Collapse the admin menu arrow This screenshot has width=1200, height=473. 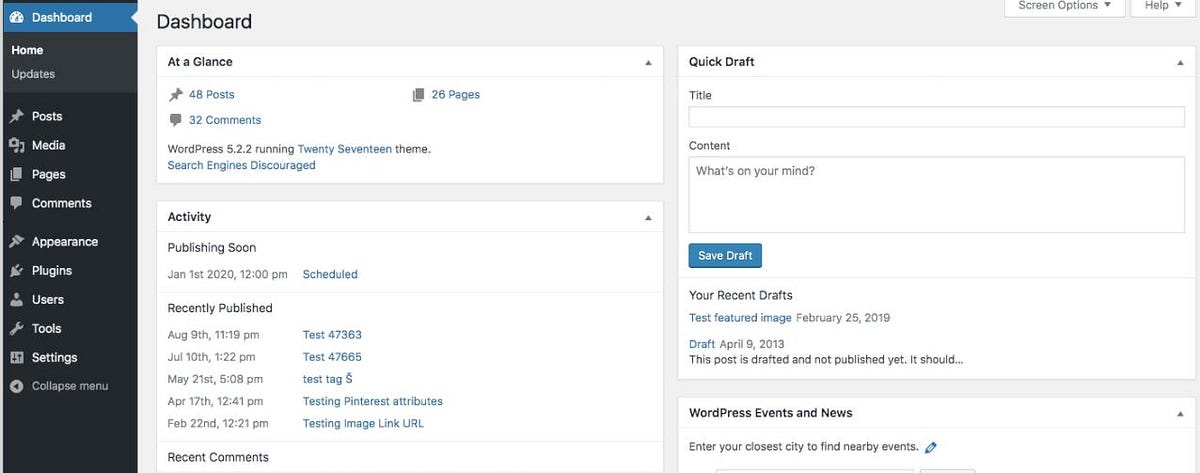click(16, 386)
